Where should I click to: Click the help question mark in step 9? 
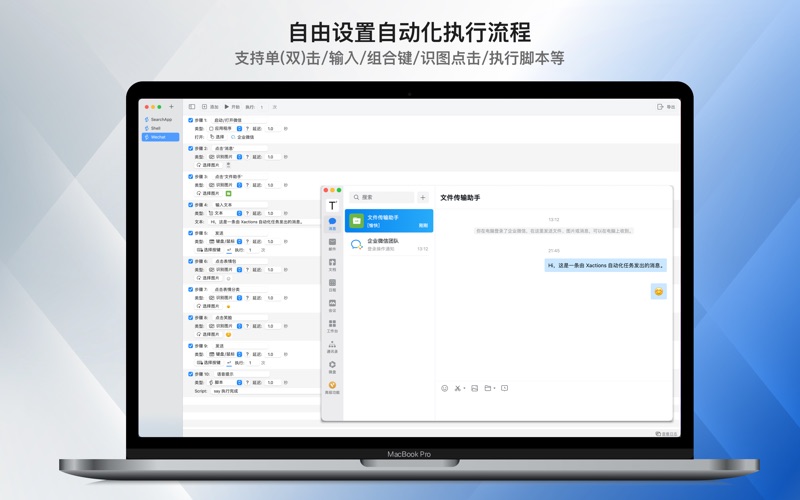(247, 354)
